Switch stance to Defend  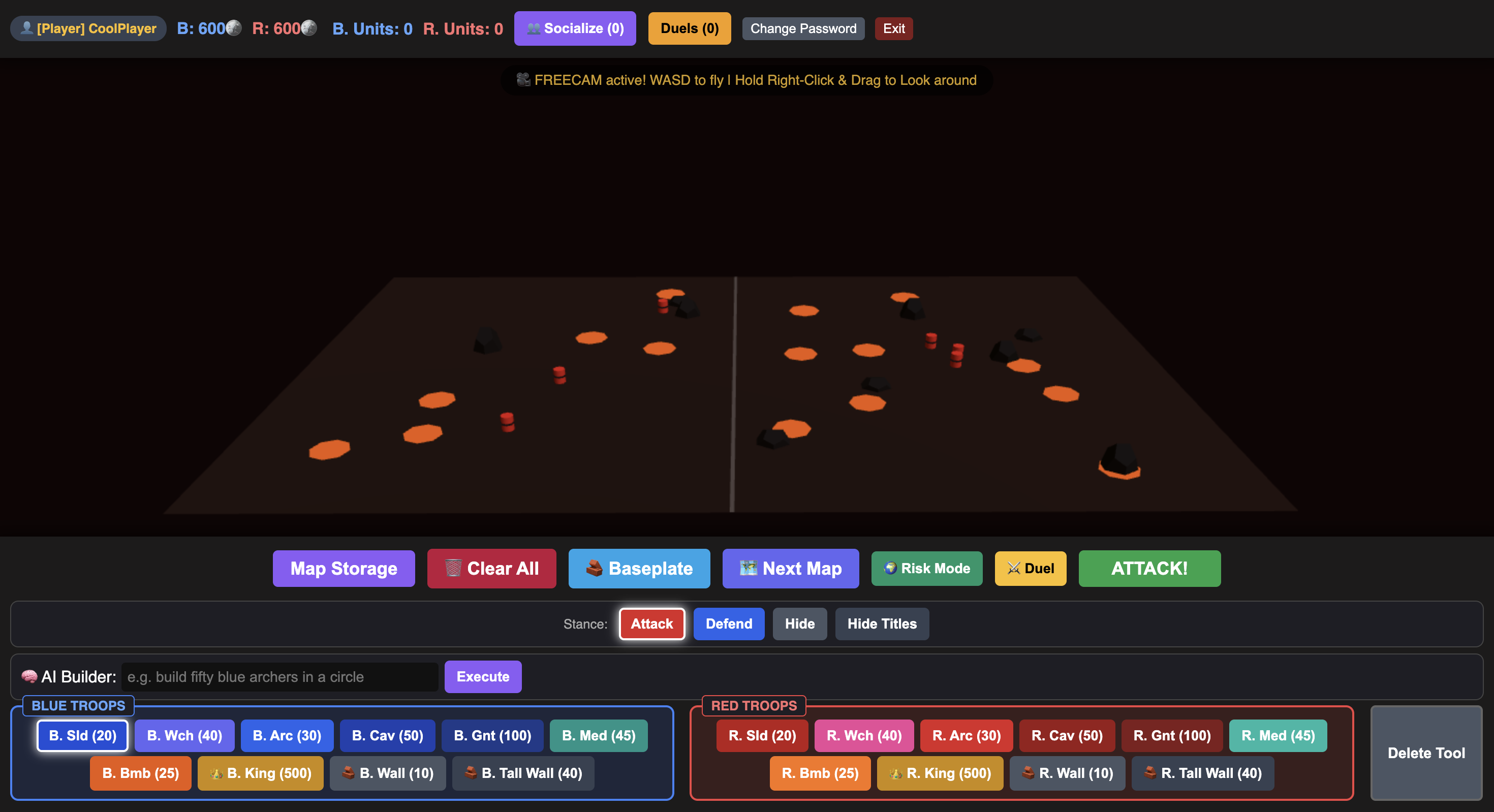(x=728, y=623)
